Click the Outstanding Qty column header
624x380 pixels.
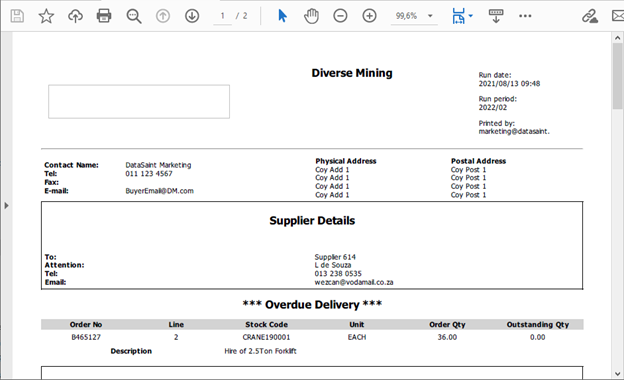click(x=538, y=325)
